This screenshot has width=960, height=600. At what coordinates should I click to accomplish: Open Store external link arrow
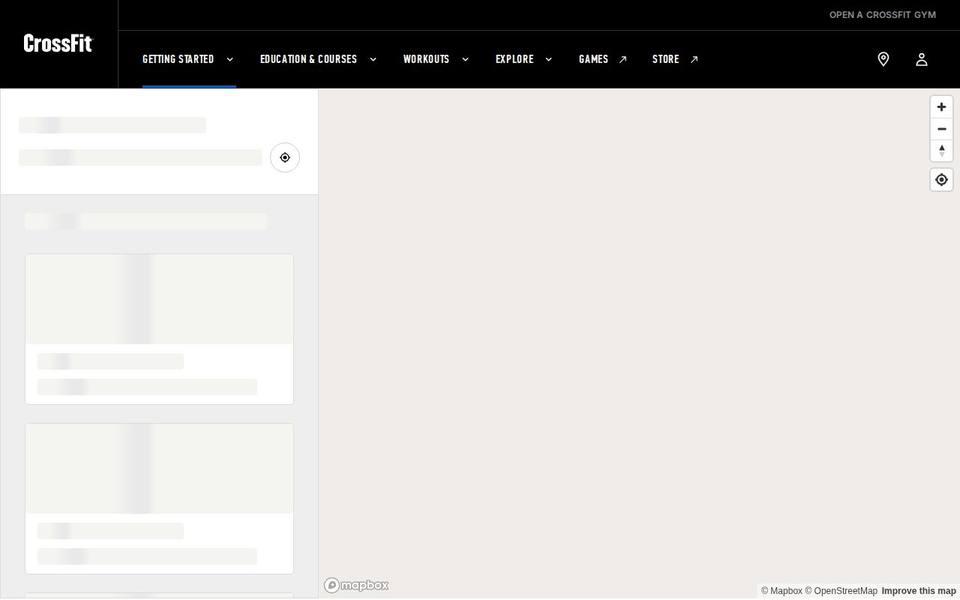pos(694,59)
